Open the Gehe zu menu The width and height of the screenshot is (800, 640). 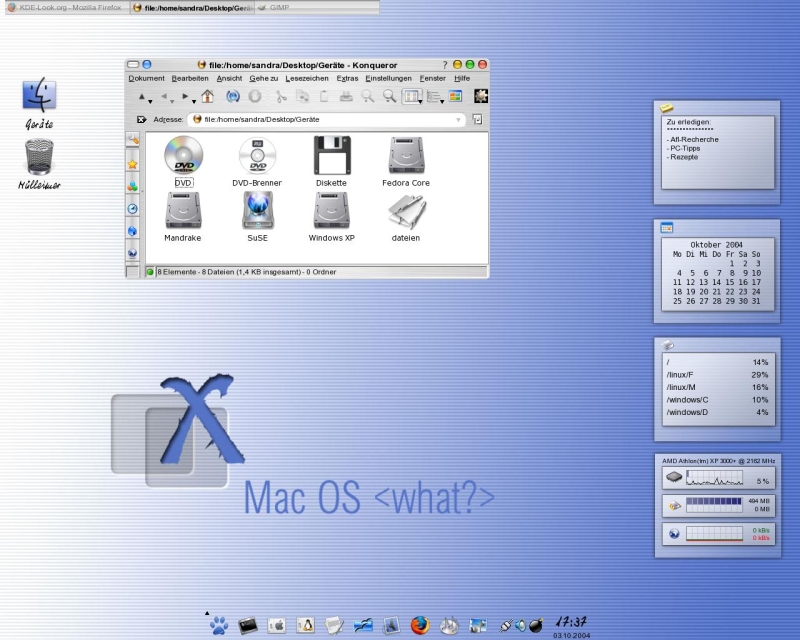pos(263,78)
